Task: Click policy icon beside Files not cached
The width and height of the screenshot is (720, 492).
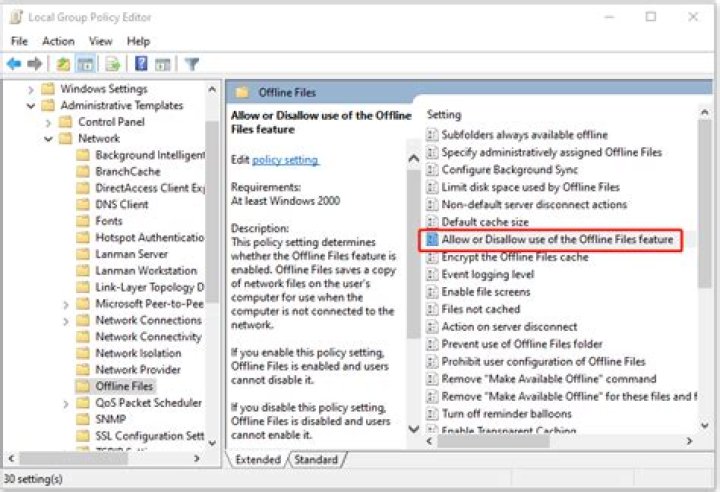Action: click(432, 309)
